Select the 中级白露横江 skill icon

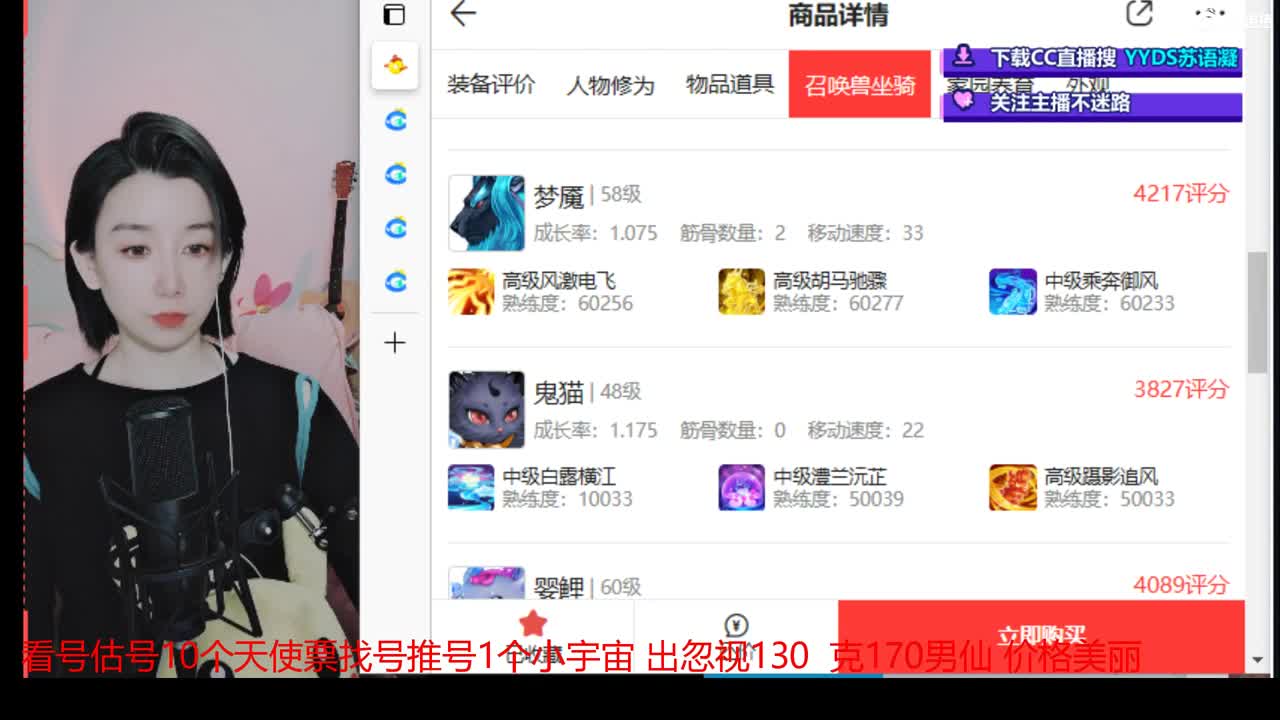pyautogui.click(x=471, y=487)
